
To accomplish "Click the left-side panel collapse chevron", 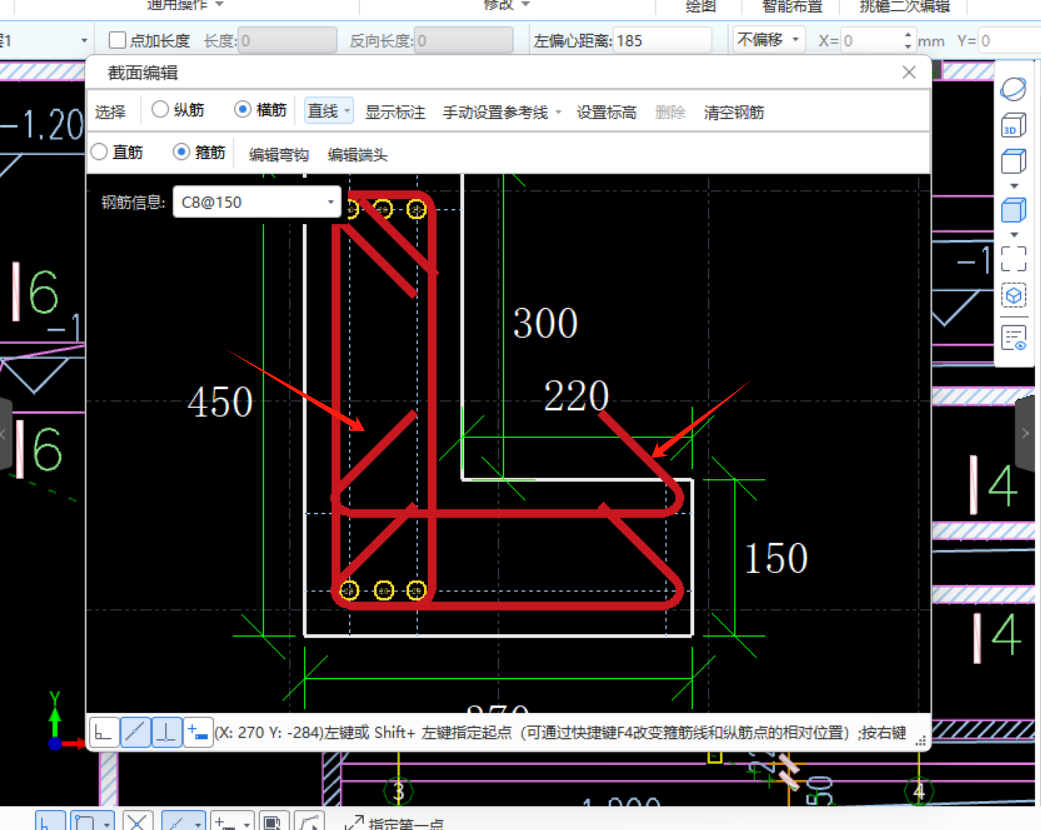I will pos(4,433).
